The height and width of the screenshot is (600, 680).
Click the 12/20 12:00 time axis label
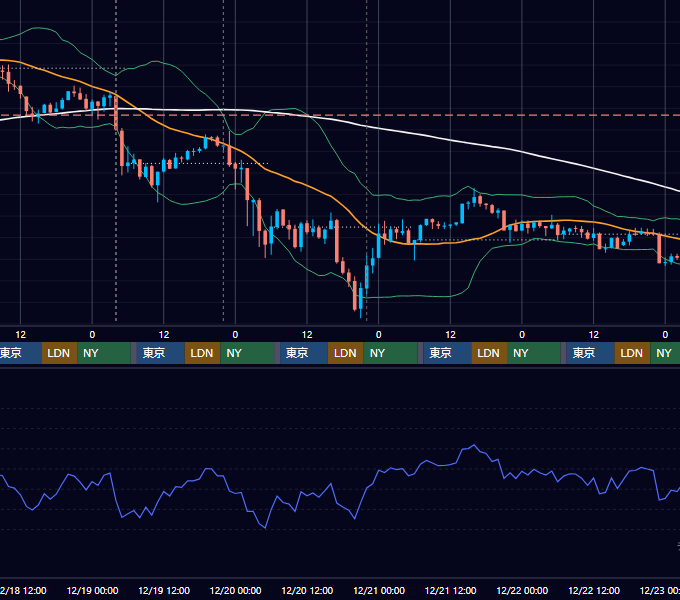[307, 590]
